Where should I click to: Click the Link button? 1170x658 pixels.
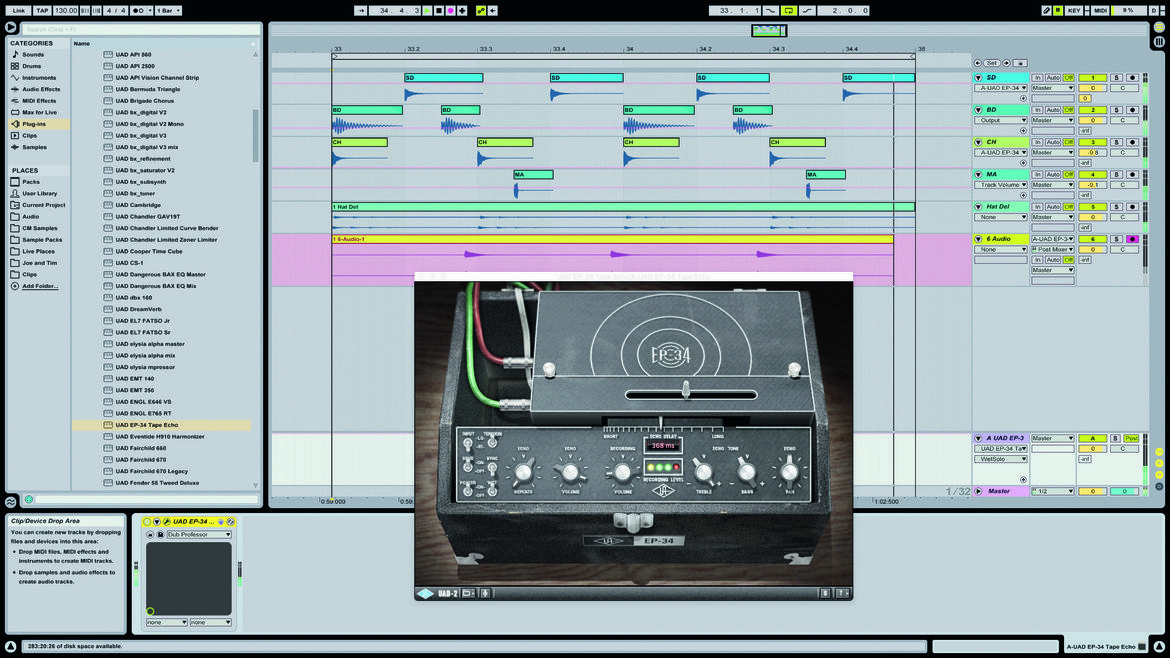18,10
